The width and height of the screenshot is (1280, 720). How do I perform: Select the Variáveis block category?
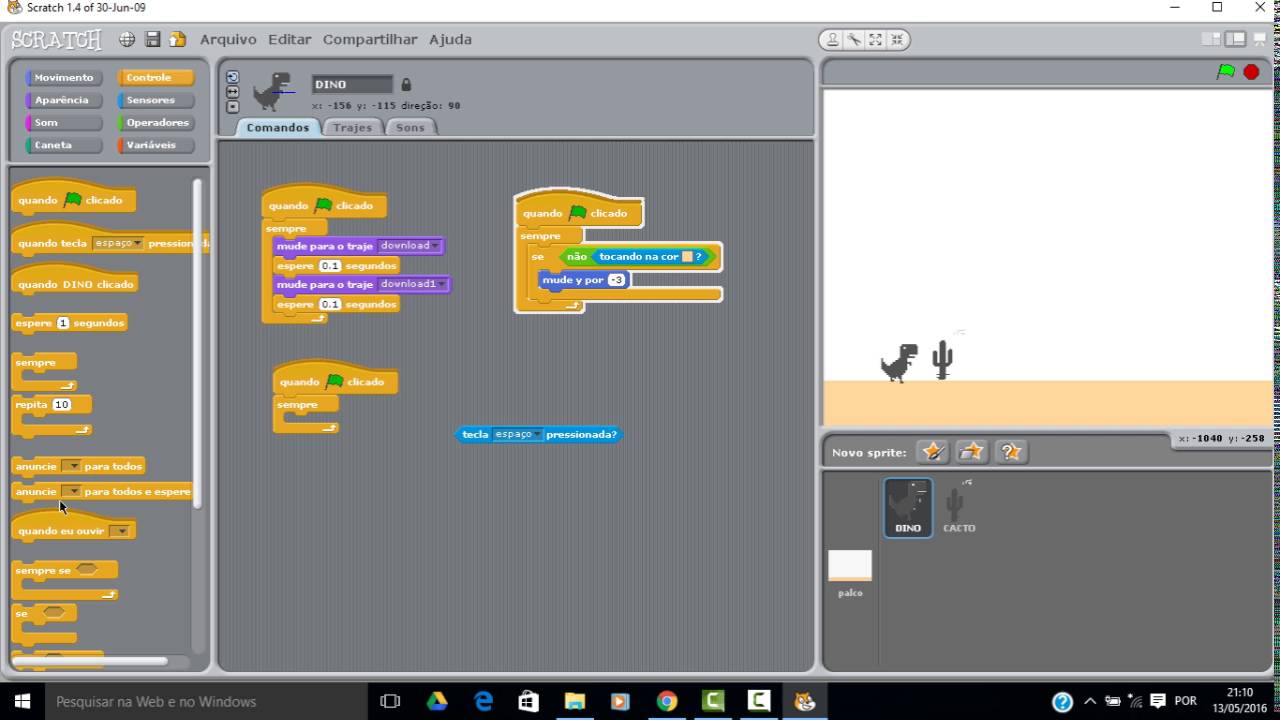(x=155, y=145)
